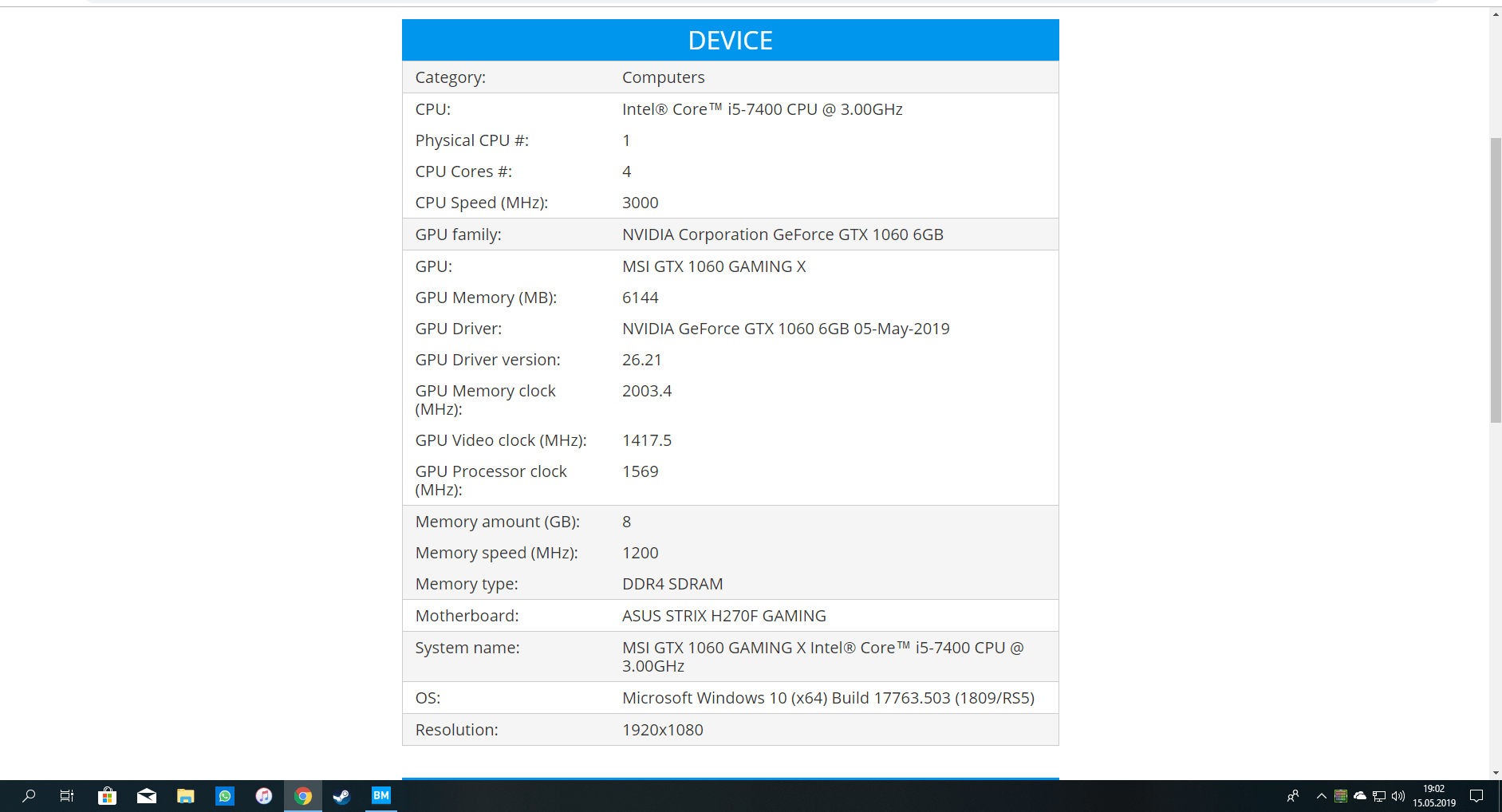Click the 'CPU Cores #:' label

pyautogui.click(x=463, y=171)
